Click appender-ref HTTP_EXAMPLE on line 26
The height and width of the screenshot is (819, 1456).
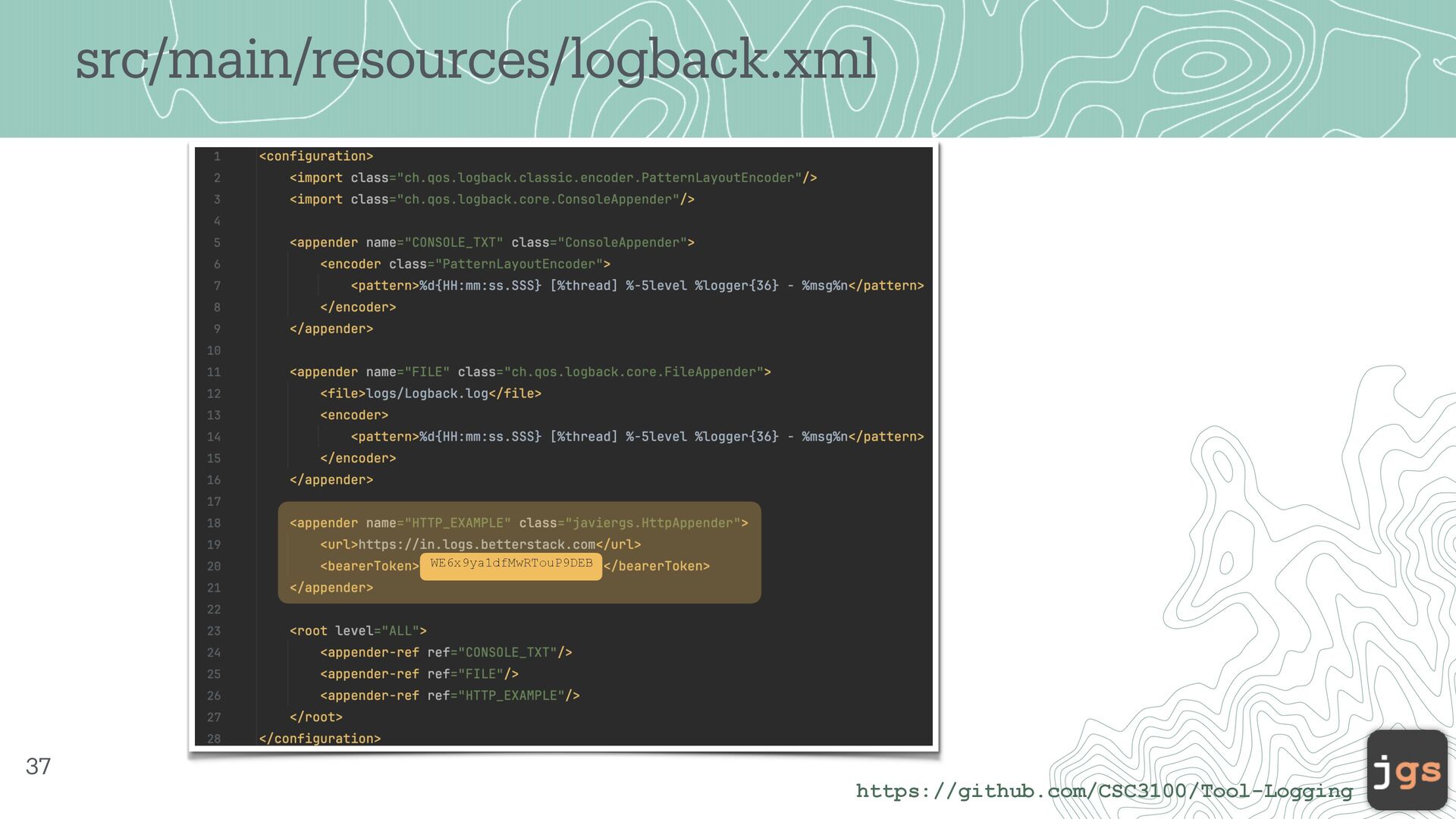pos(449,695)
